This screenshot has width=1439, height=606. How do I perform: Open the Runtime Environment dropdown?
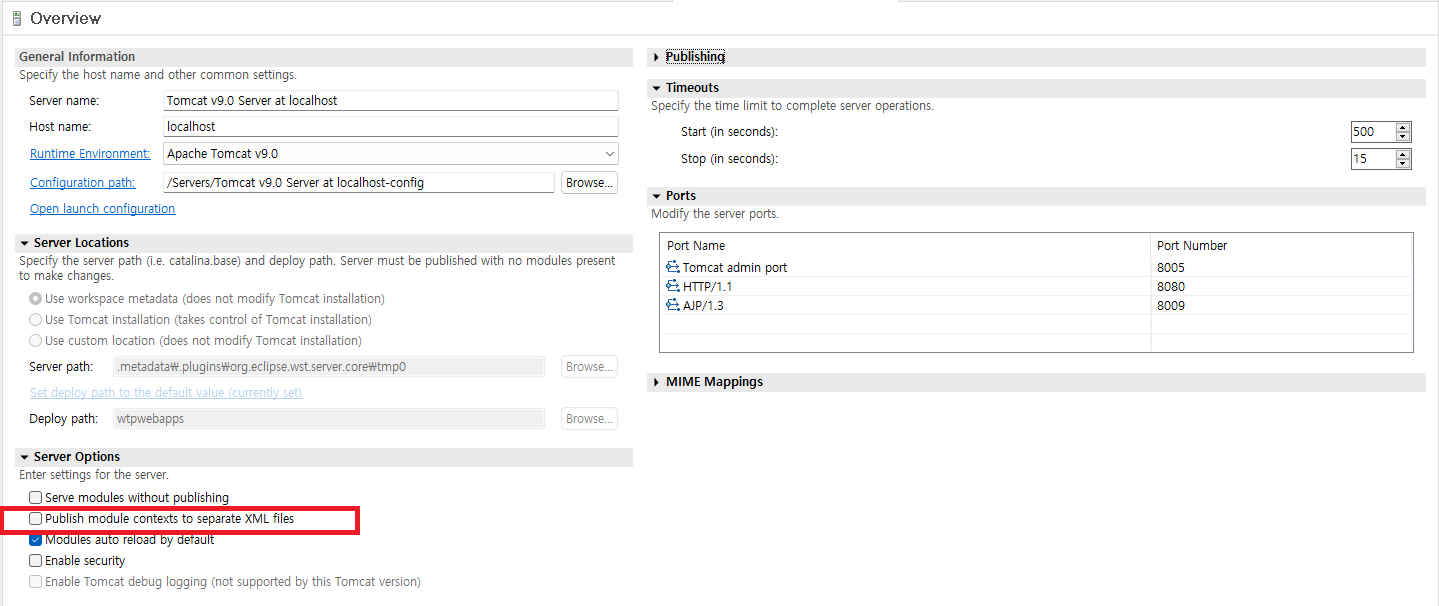[609, 154]
